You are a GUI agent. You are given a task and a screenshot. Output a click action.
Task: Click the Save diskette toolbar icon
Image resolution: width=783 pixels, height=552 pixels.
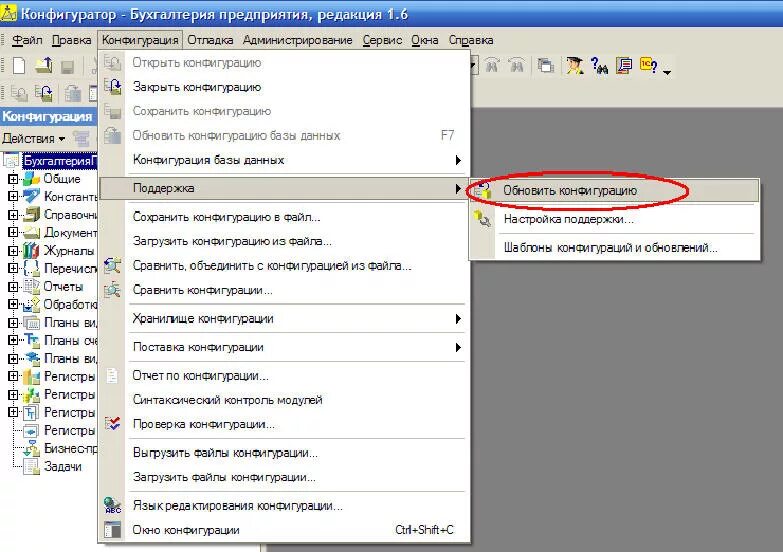tap(67, 66)
